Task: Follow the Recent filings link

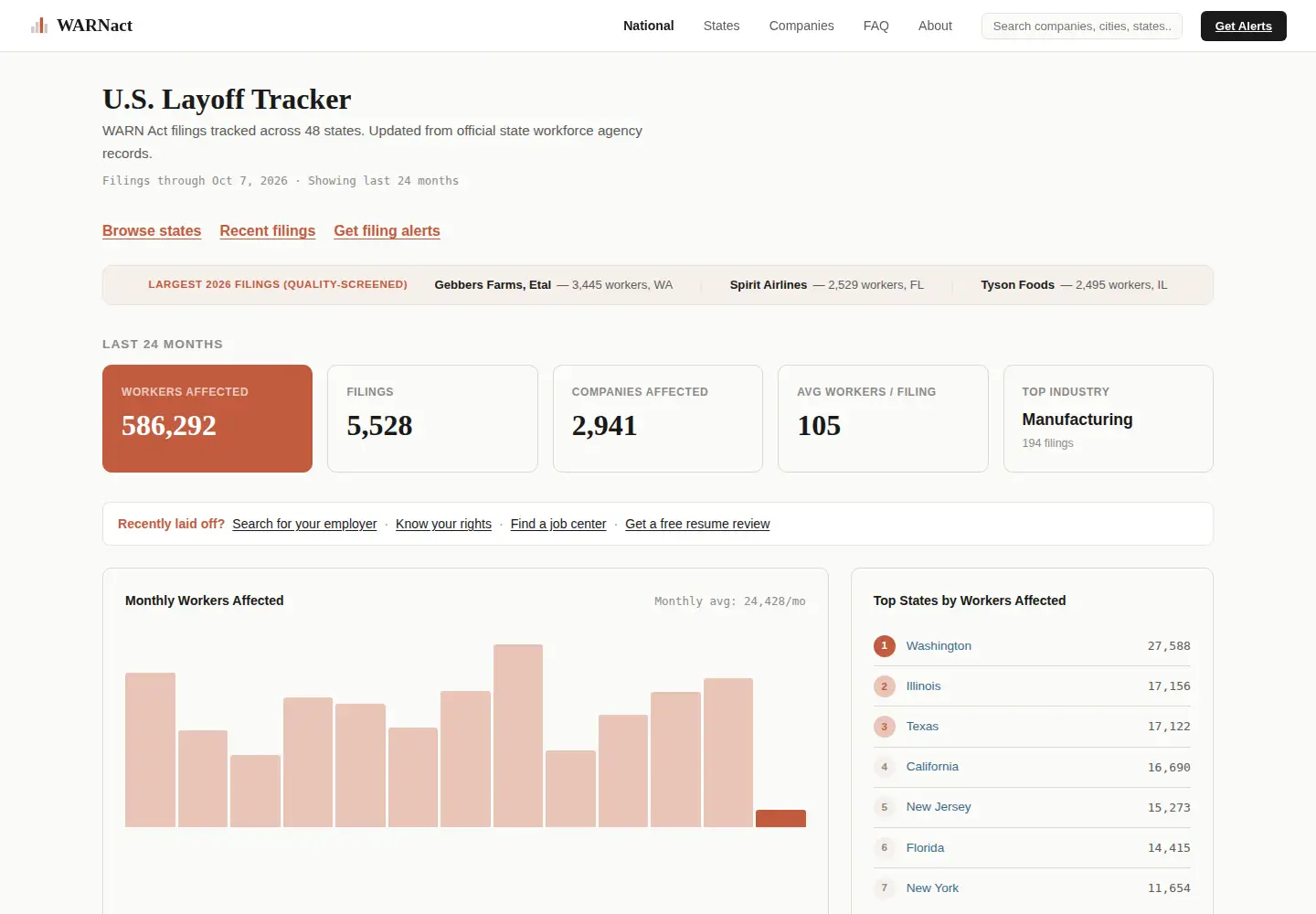Action: tap(268, 230)
